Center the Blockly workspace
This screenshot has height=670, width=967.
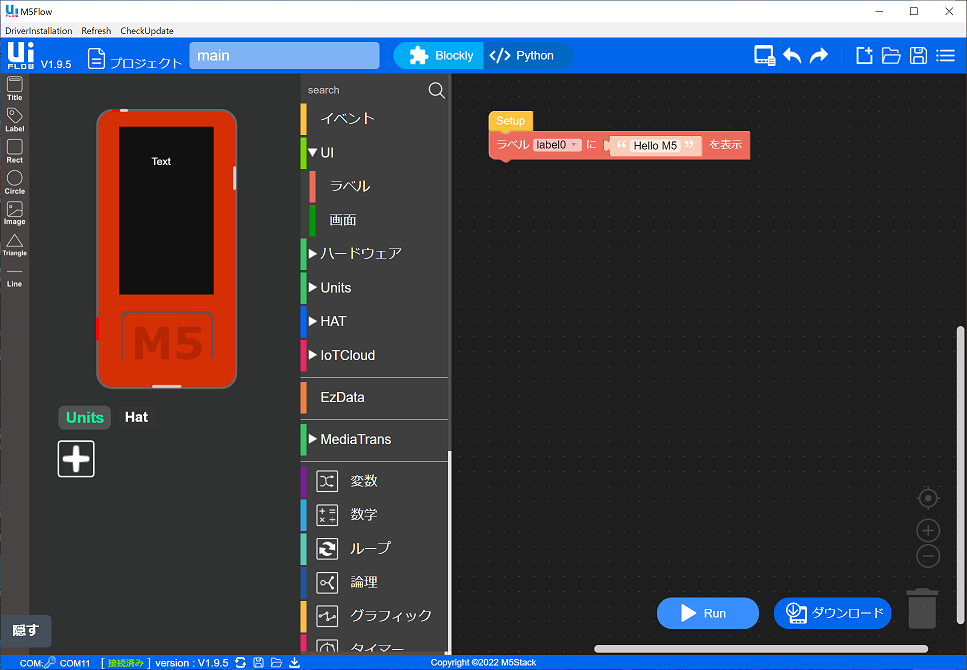(x=928, y=498)
